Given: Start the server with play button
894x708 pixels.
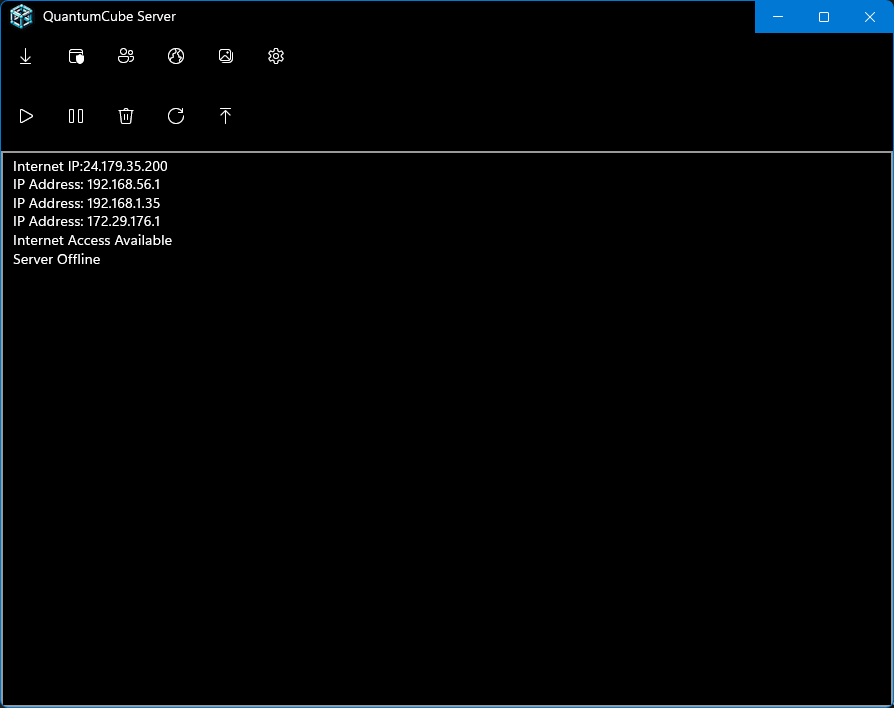Looking at the screenshot, I should pyautogui.click(x=26, y=116).
